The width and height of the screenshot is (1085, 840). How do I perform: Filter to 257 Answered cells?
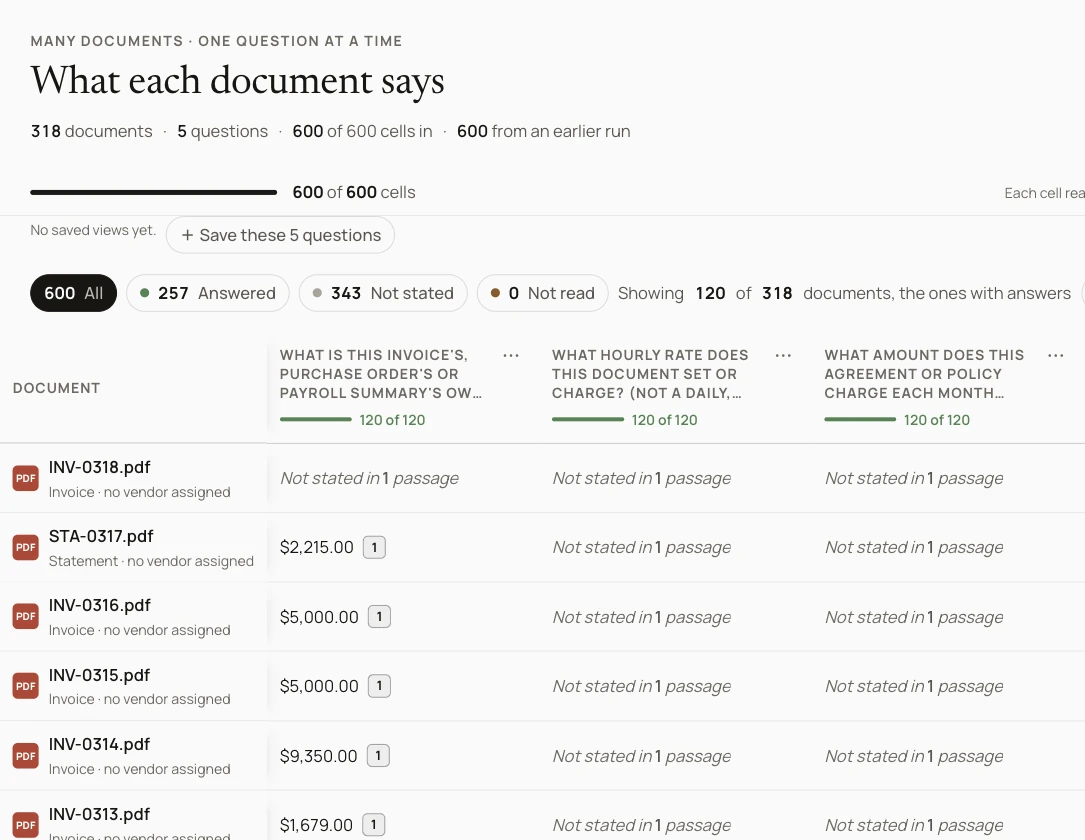click(208, 293)
